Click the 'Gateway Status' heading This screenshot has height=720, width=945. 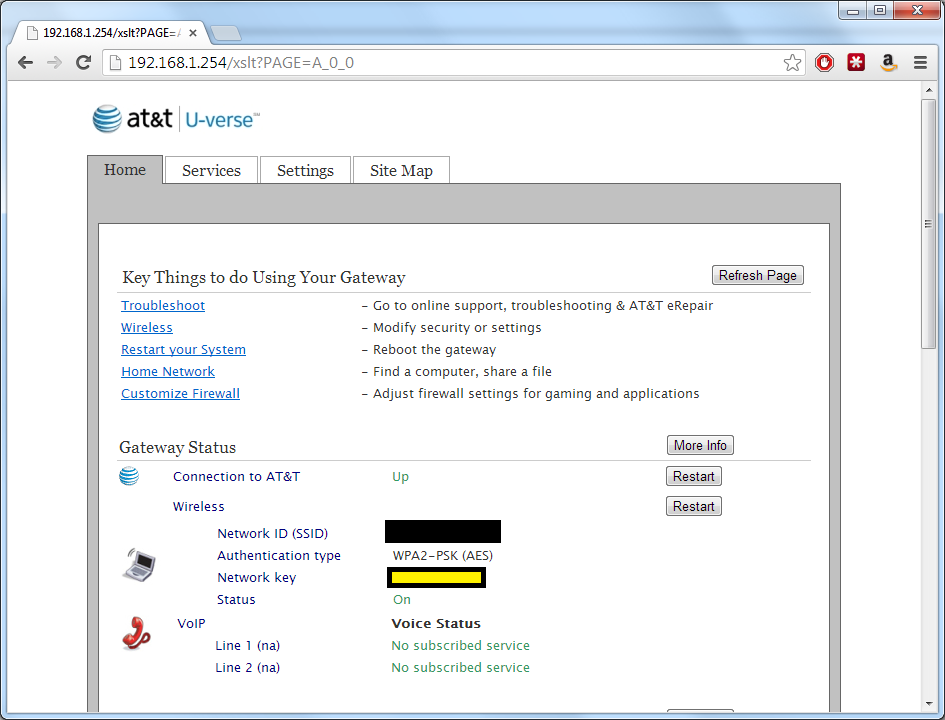pyautogui.click(x=178, y=447)
